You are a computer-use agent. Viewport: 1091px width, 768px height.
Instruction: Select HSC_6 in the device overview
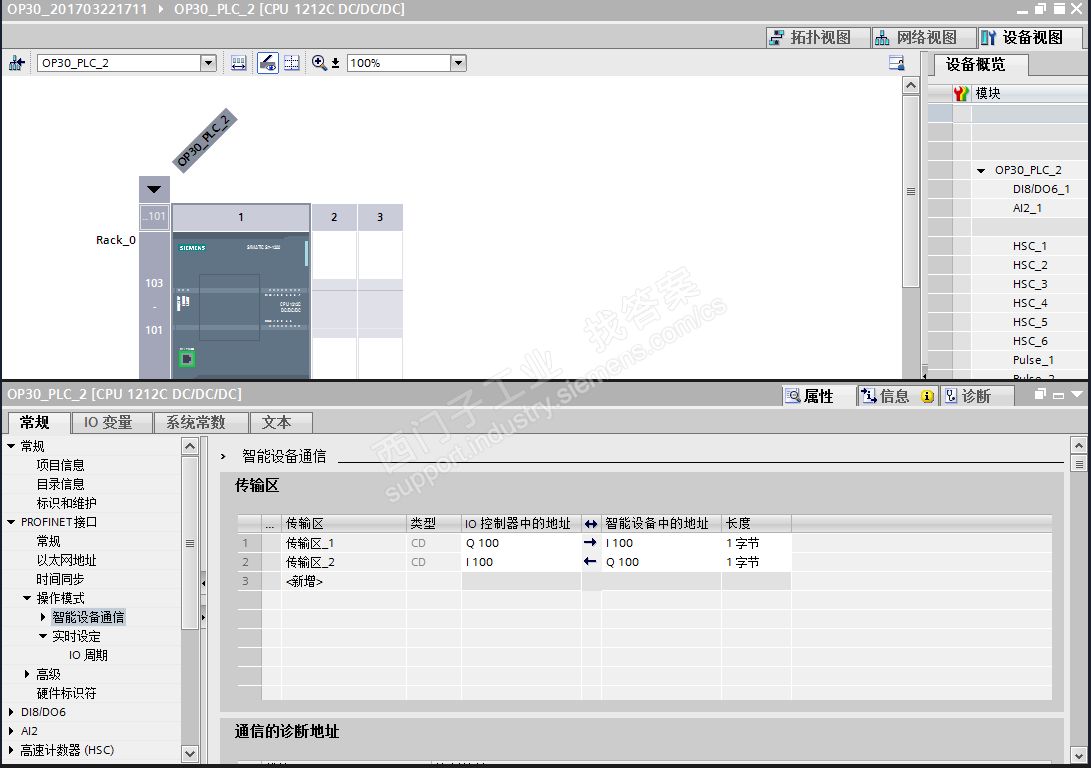coord(1030,341)
